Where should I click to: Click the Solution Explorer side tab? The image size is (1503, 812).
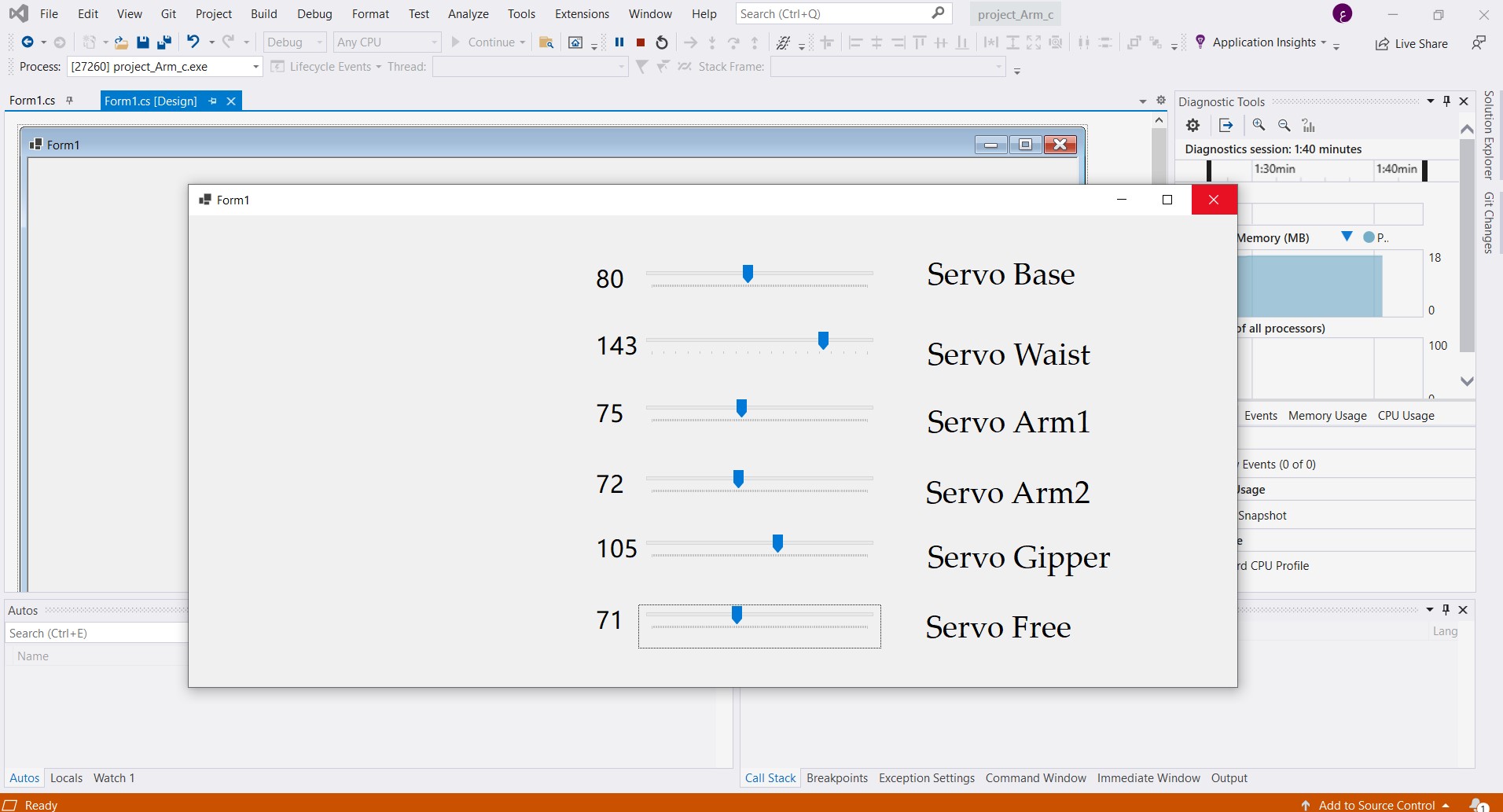pos(1488,135)
